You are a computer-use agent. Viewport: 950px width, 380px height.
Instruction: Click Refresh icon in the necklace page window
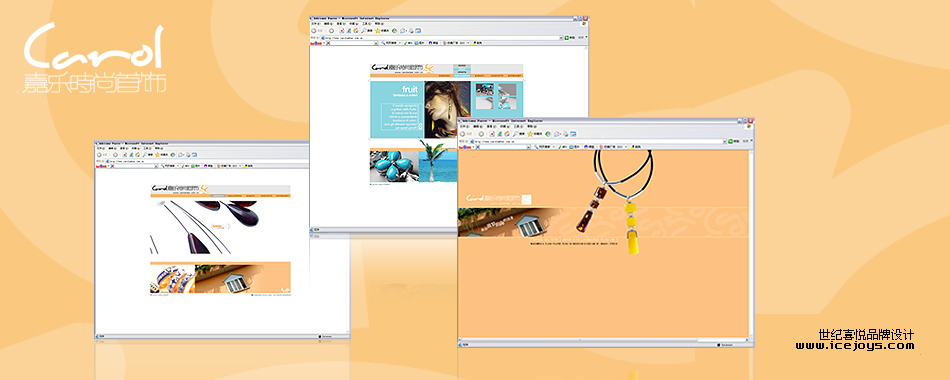pyautogui.click(x=499, y=134)
